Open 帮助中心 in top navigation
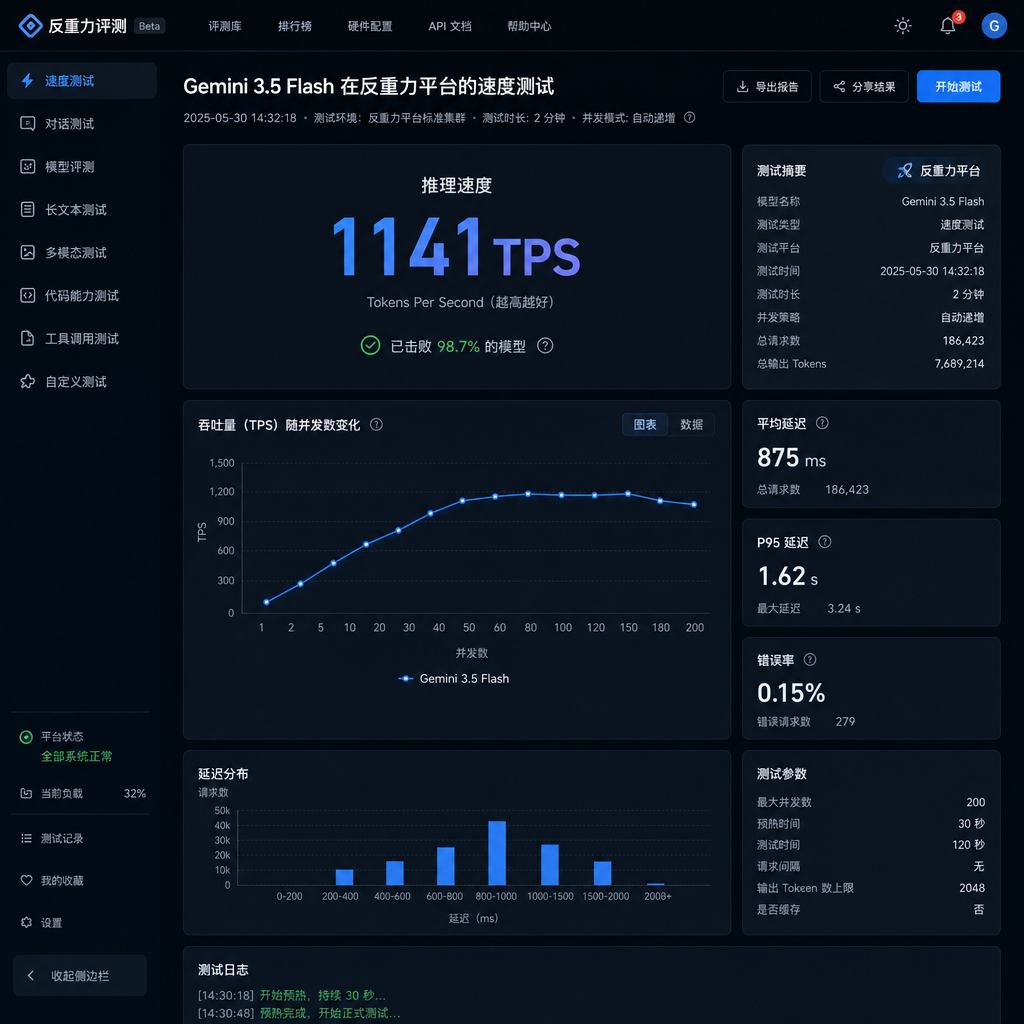1024x1024 pixels. pos(529,26)
